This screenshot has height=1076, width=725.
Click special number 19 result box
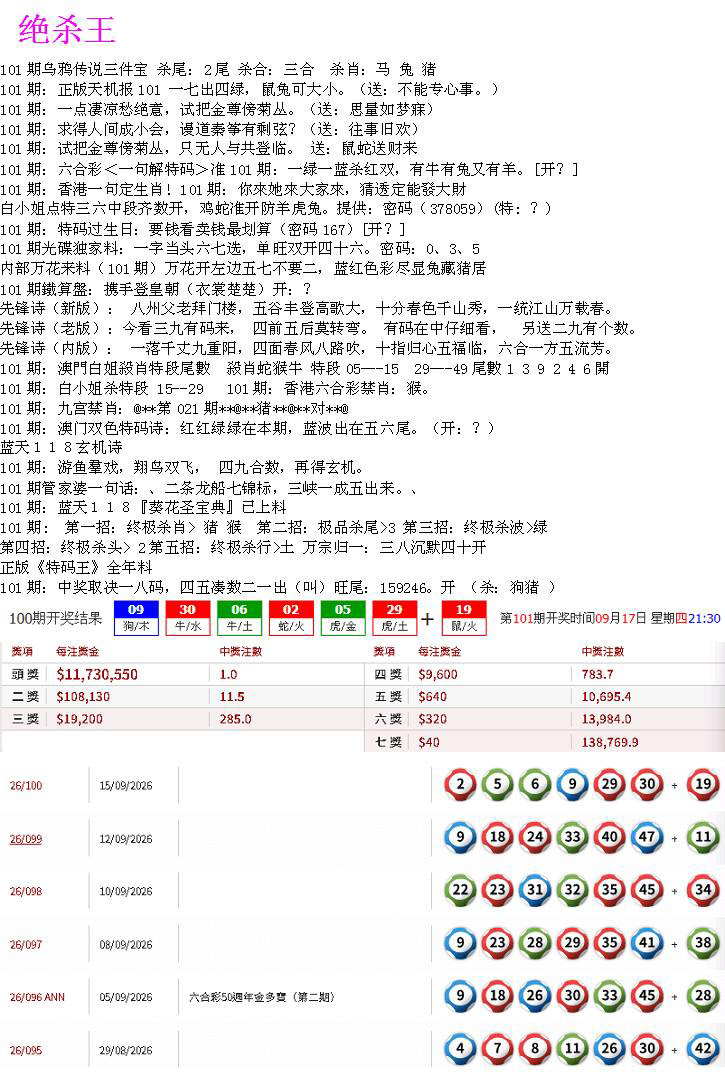click(x=464, y=618)
